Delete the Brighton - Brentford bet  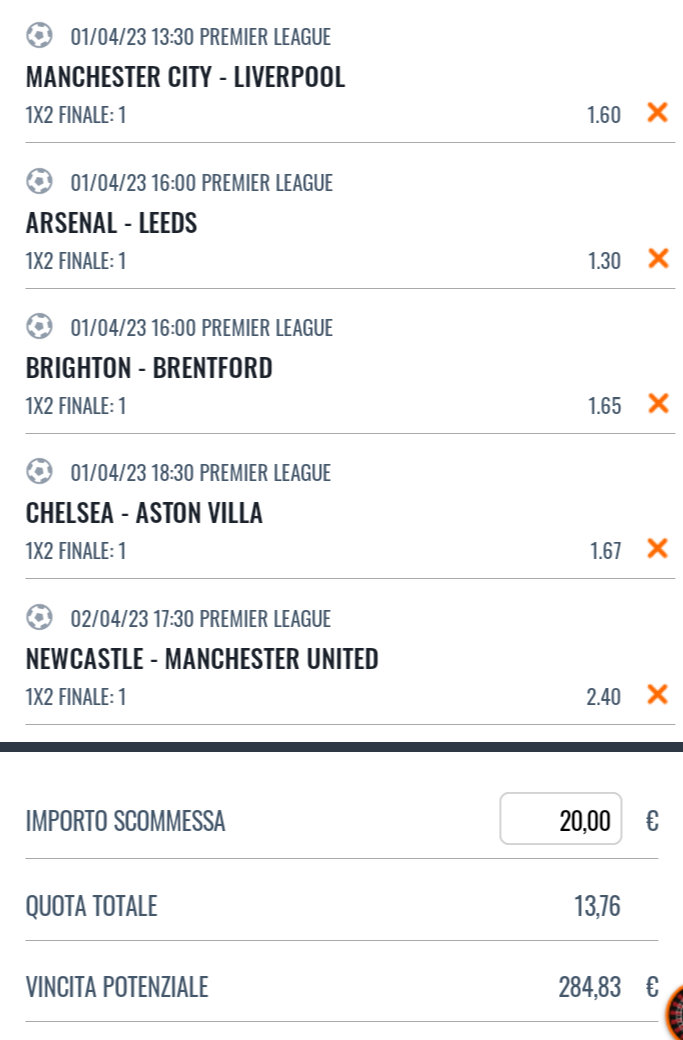(657, 404)
